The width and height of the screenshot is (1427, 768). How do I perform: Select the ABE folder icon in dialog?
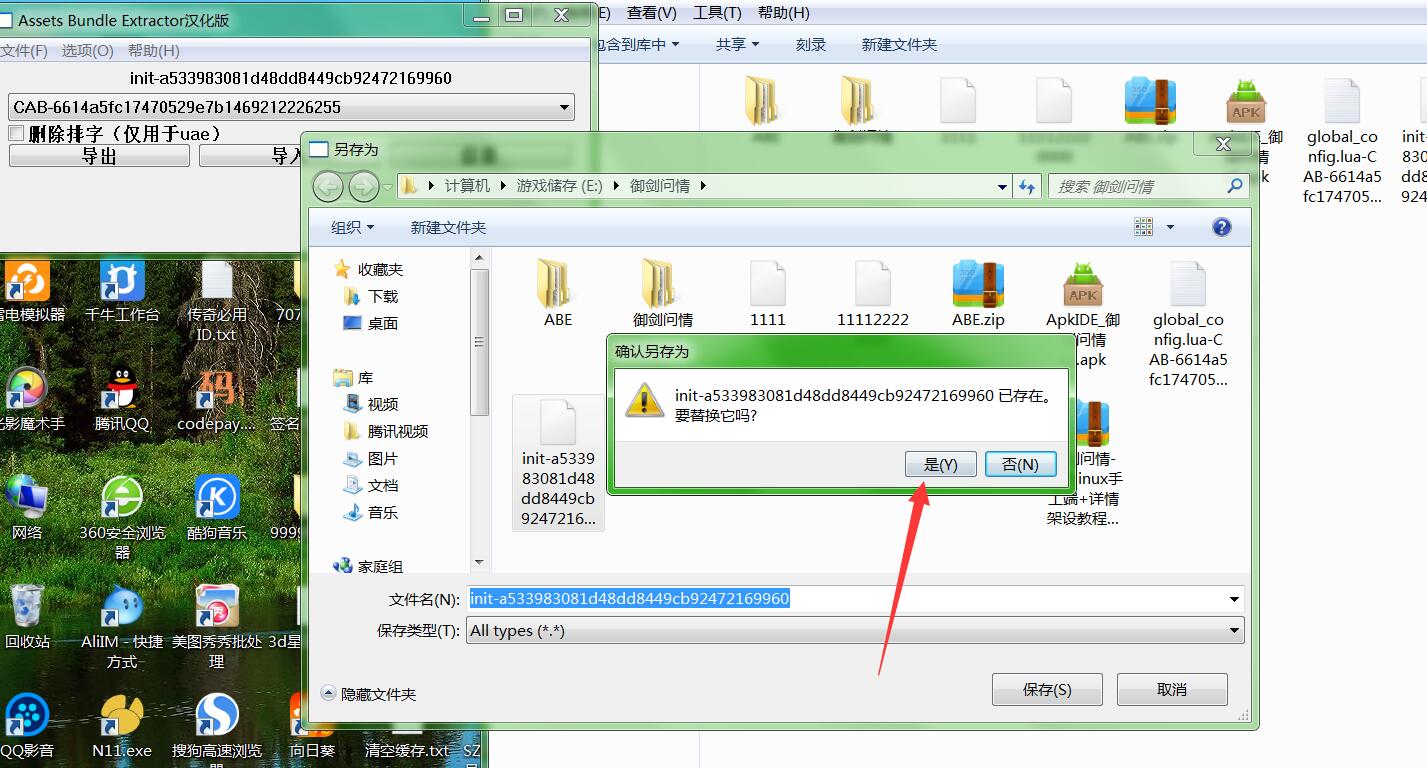coord(558,284)
